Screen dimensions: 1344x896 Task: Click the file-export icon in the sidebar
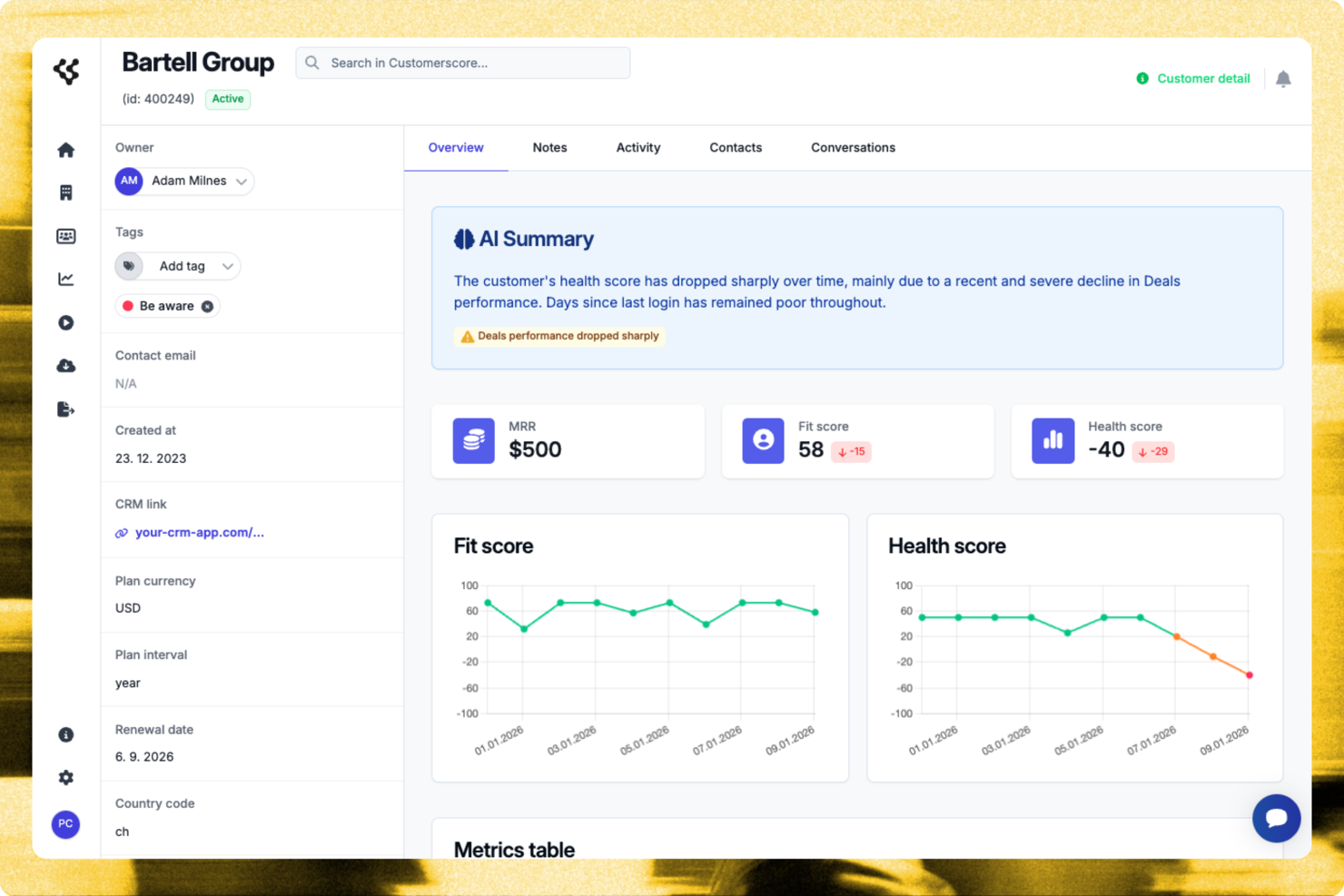pyautogui.click(x=65, y=409)
